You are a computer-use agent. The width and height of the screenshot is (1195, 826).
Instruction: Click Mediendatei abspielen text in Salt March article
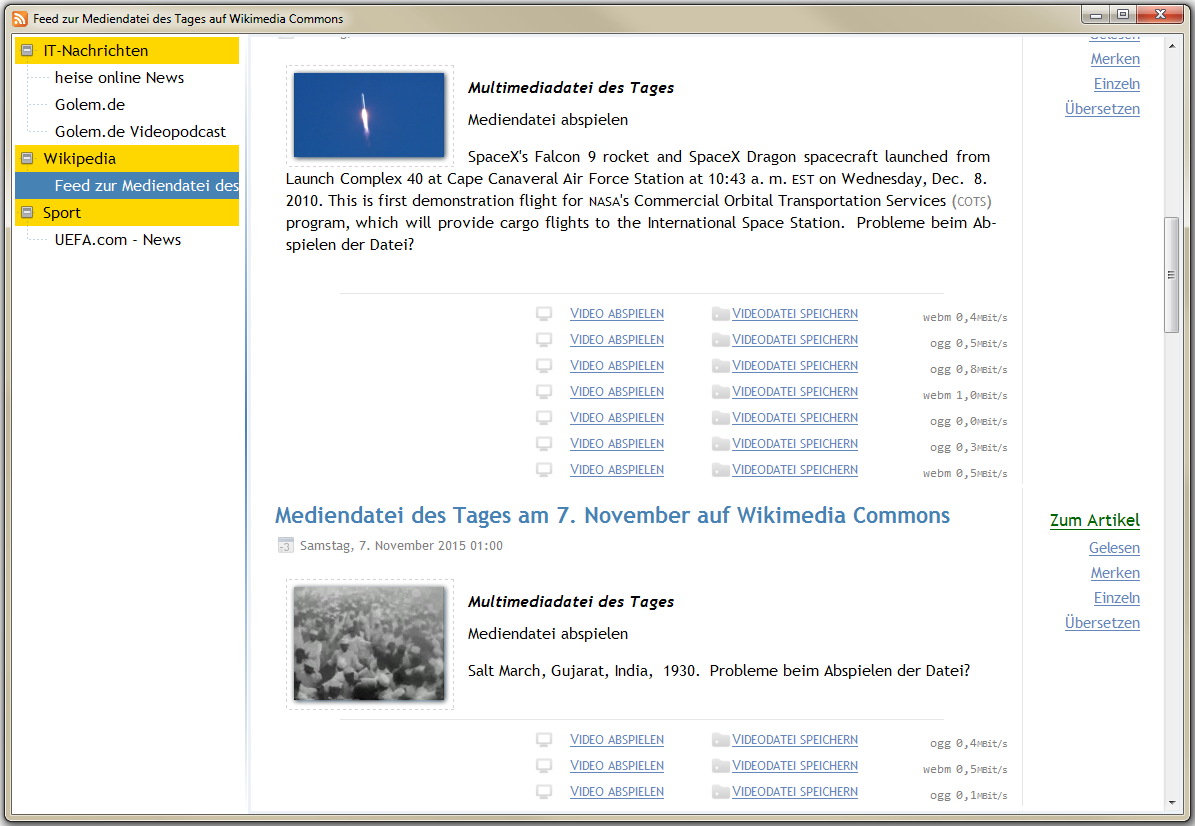(548, 634)
